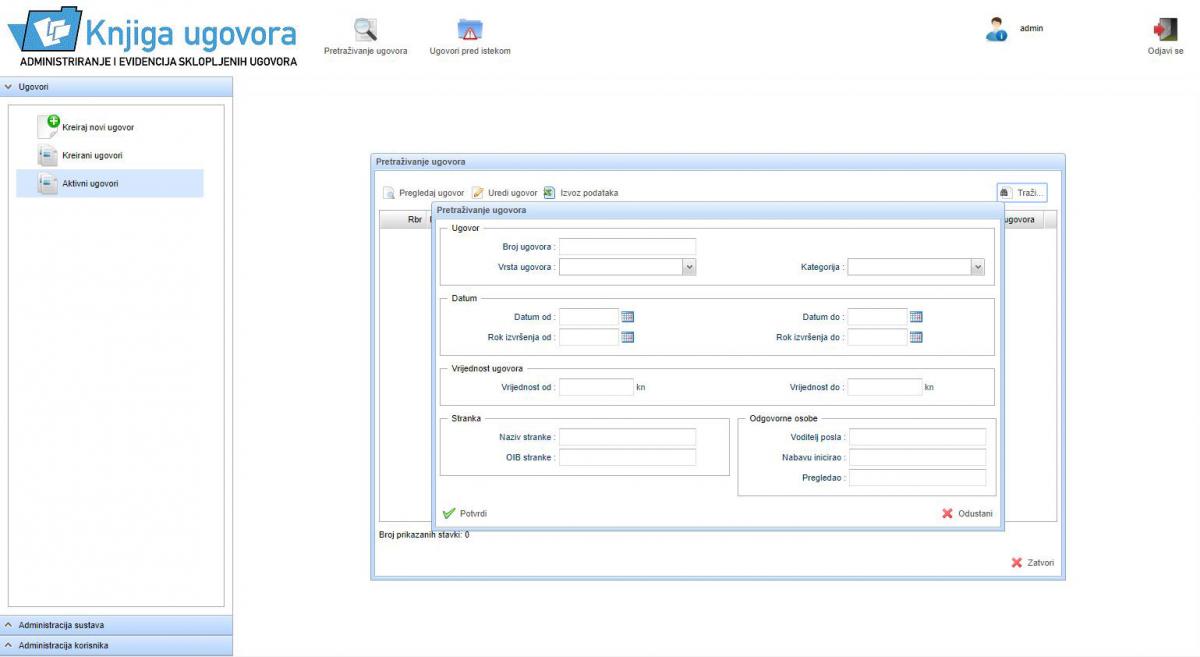Collapse the Ugovori accordion section
The width and height of the screenshot is (1200, 657).
tap(116, 87)
